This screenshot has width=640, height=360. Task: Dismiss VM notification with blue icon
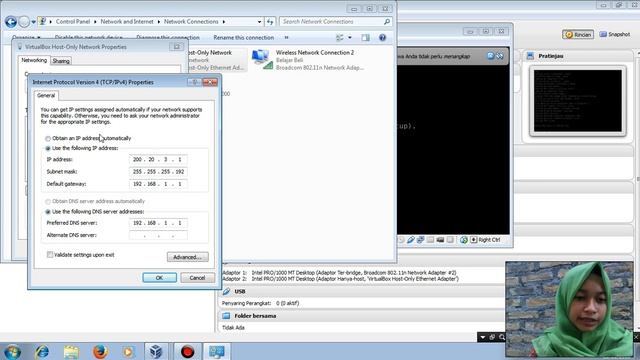491,56
